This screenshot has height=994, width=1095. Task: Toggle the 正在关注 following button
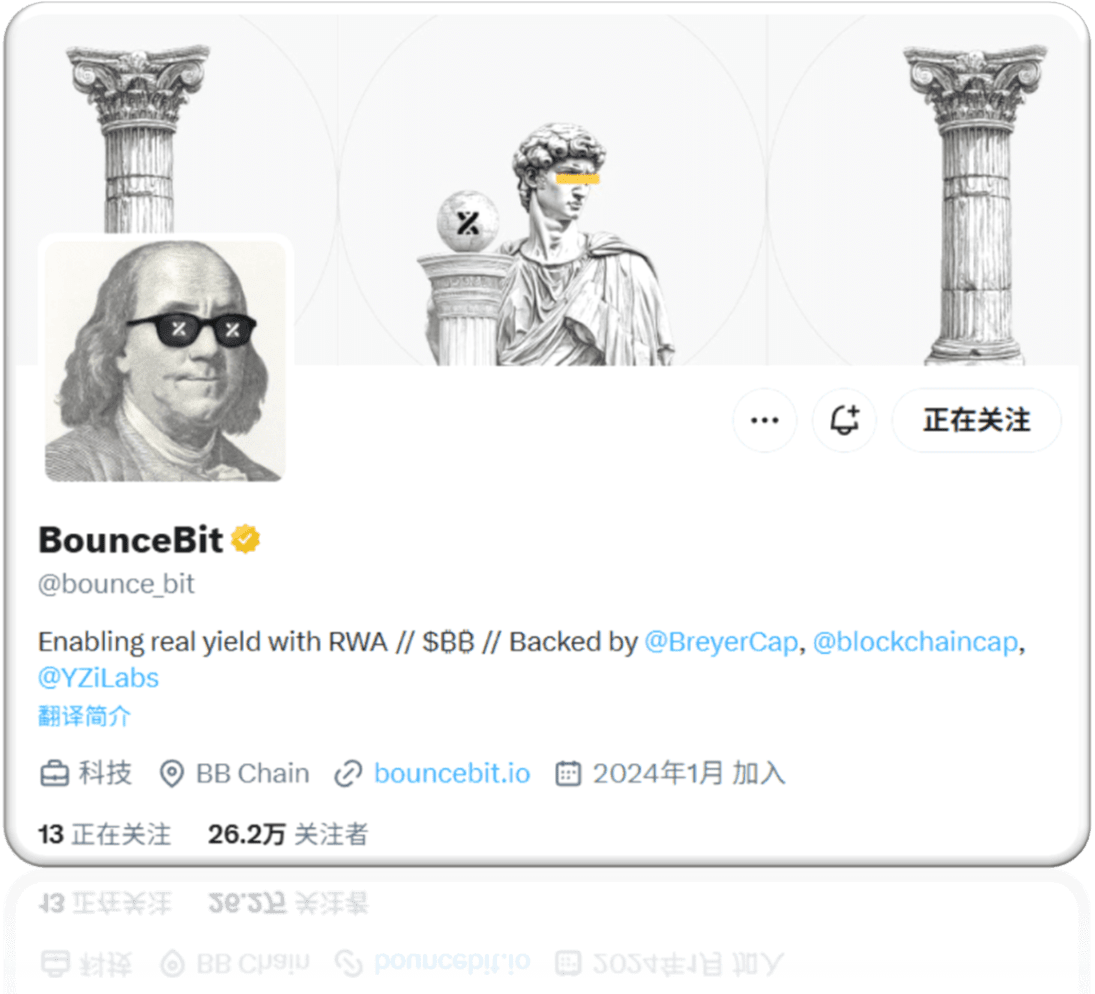point(976,421)
